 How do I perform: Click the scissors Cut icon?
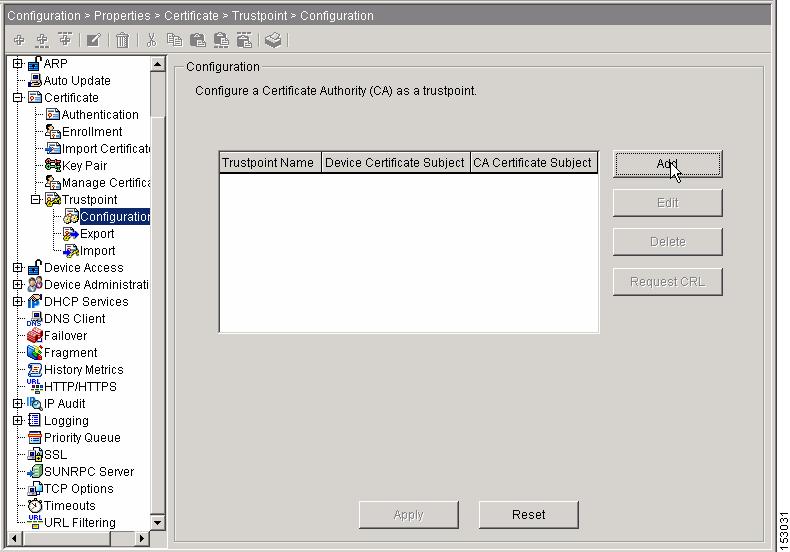click(151, 40)
